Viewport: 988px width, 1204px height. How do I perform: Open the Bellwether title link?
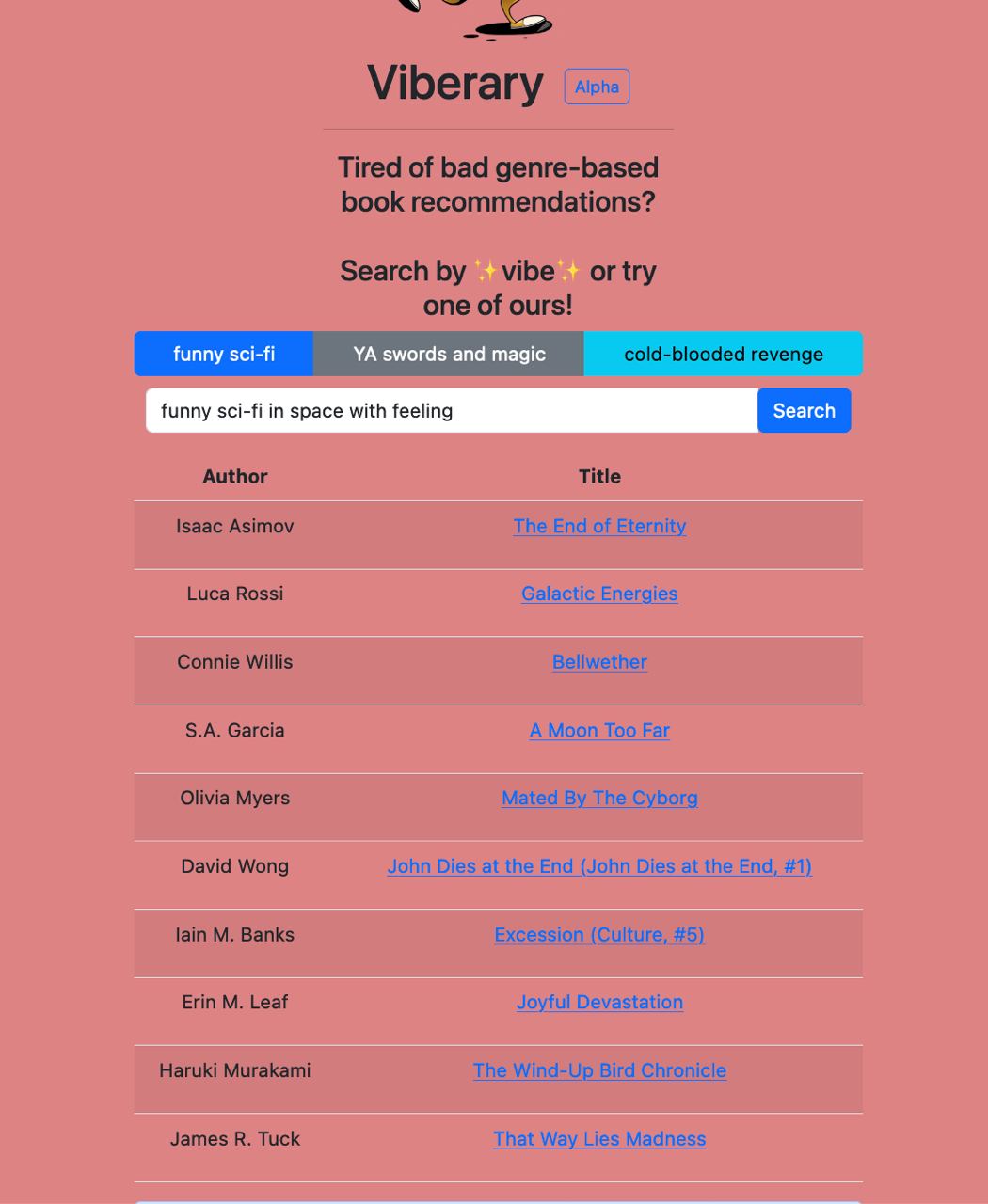[599, 661]
